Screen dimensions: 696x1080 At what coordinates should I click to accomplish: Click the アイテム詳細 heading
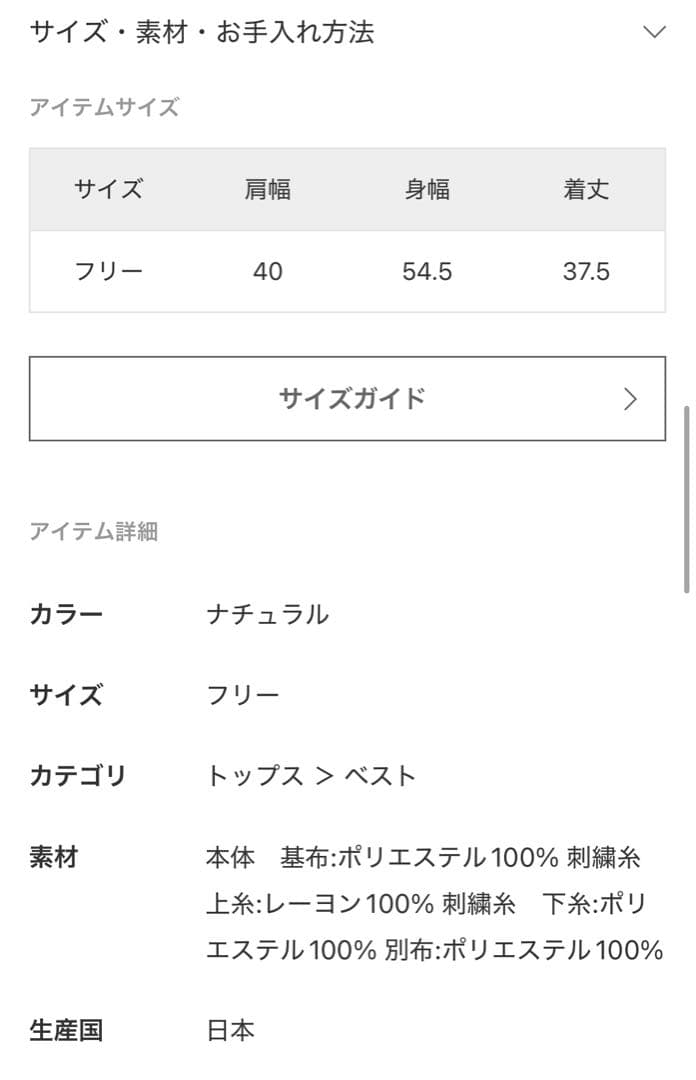pos(93,531)
